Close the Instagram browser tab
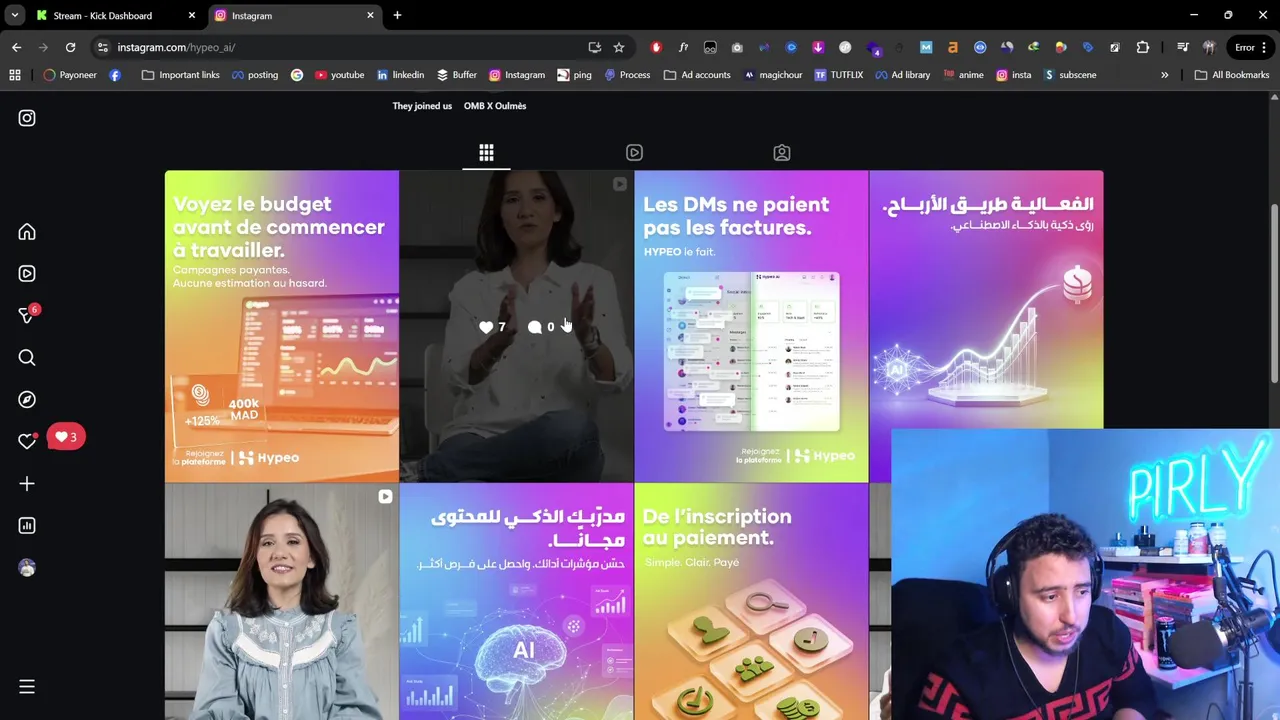Screen dimensions: 1280x720 [370, 16]
